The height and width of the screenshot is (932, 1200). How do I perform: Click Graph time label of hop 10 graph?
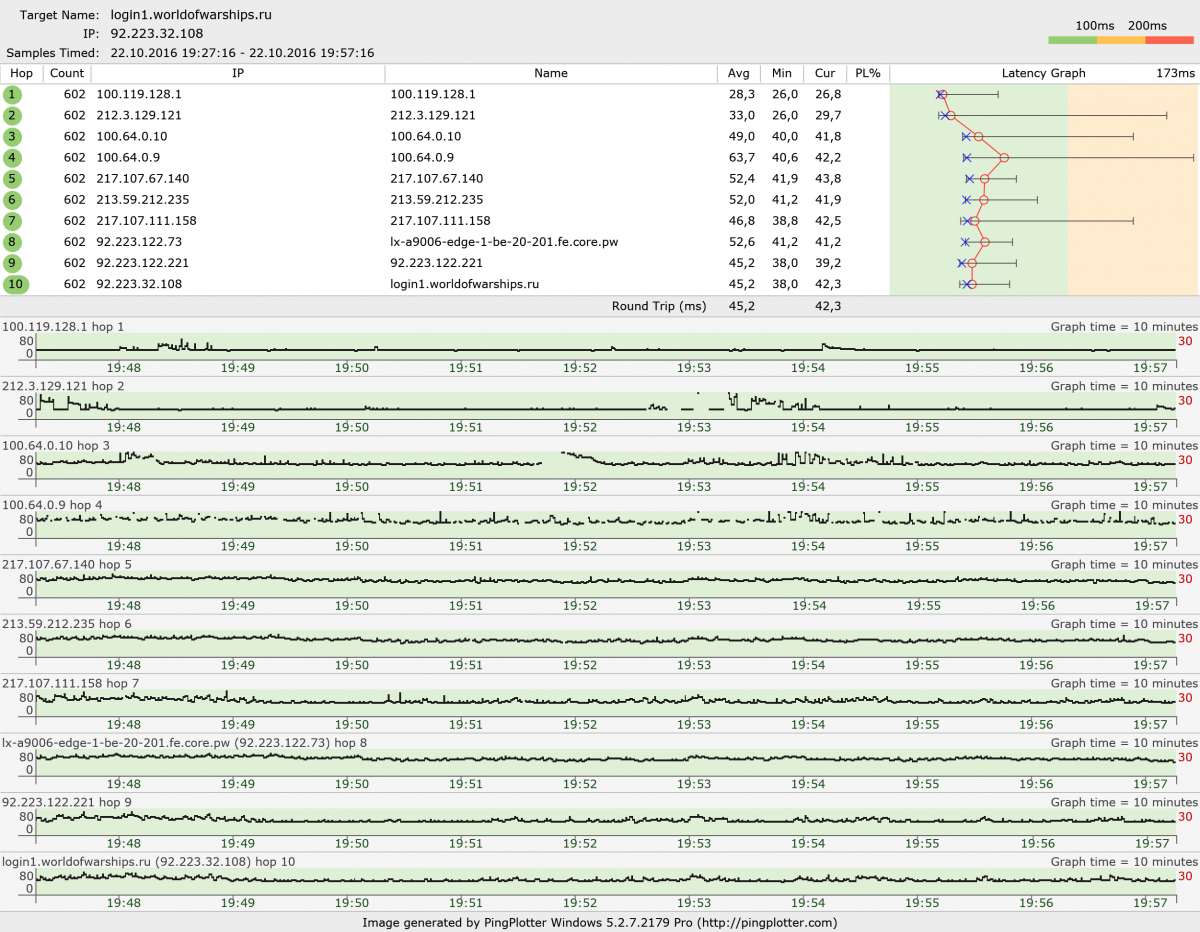coord(1124,862)
